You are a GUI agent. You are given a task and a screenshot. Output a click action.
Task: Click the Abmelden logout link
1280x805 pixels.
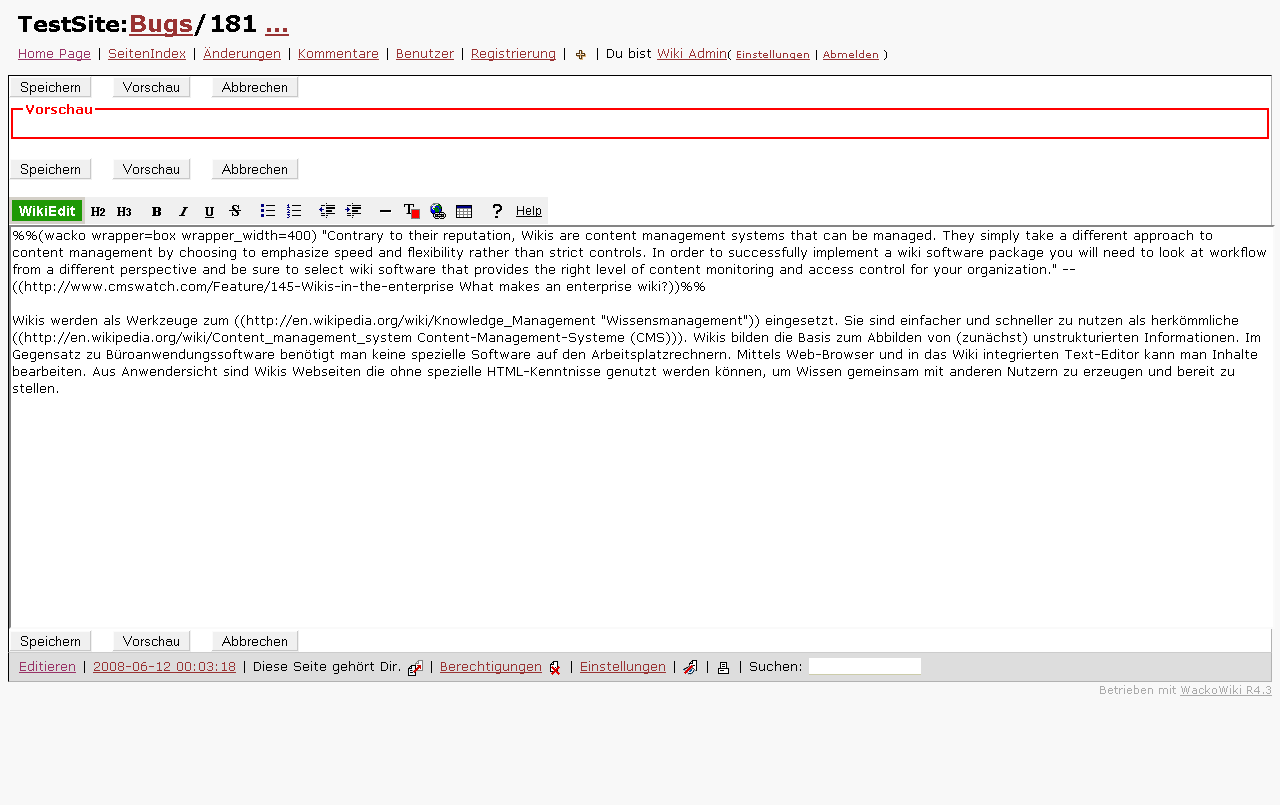point(850,55)
